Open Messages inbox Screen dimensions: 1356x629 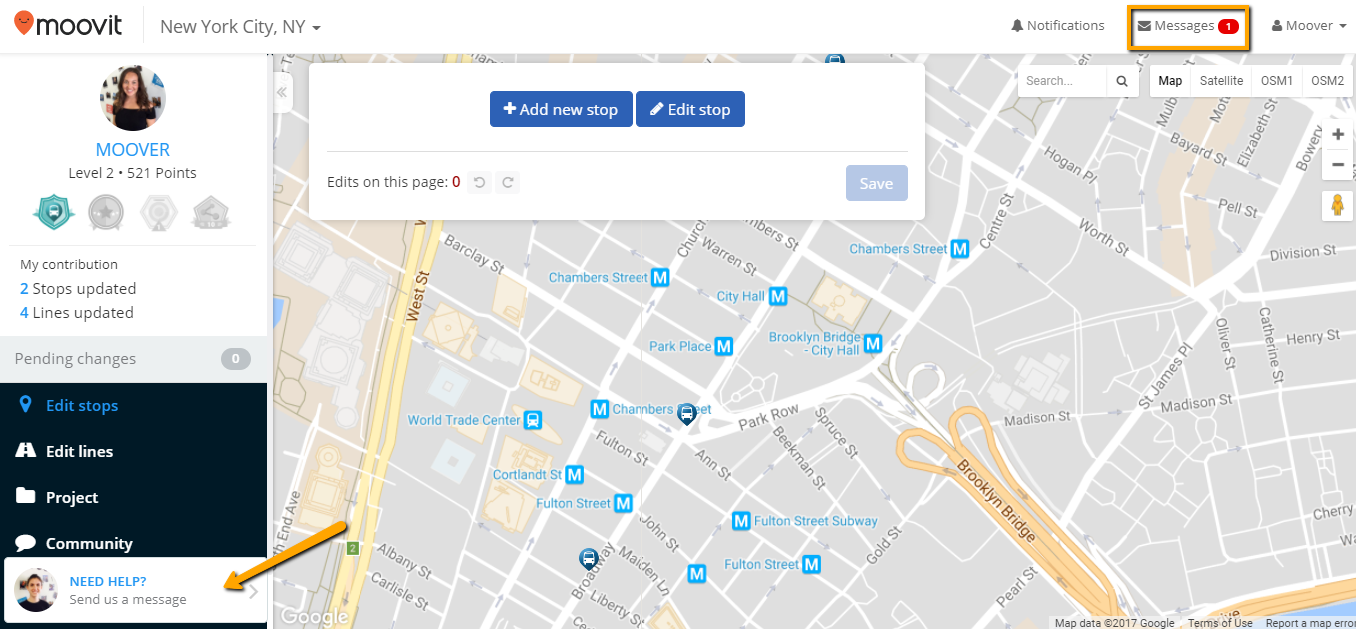coord(1188,26)
